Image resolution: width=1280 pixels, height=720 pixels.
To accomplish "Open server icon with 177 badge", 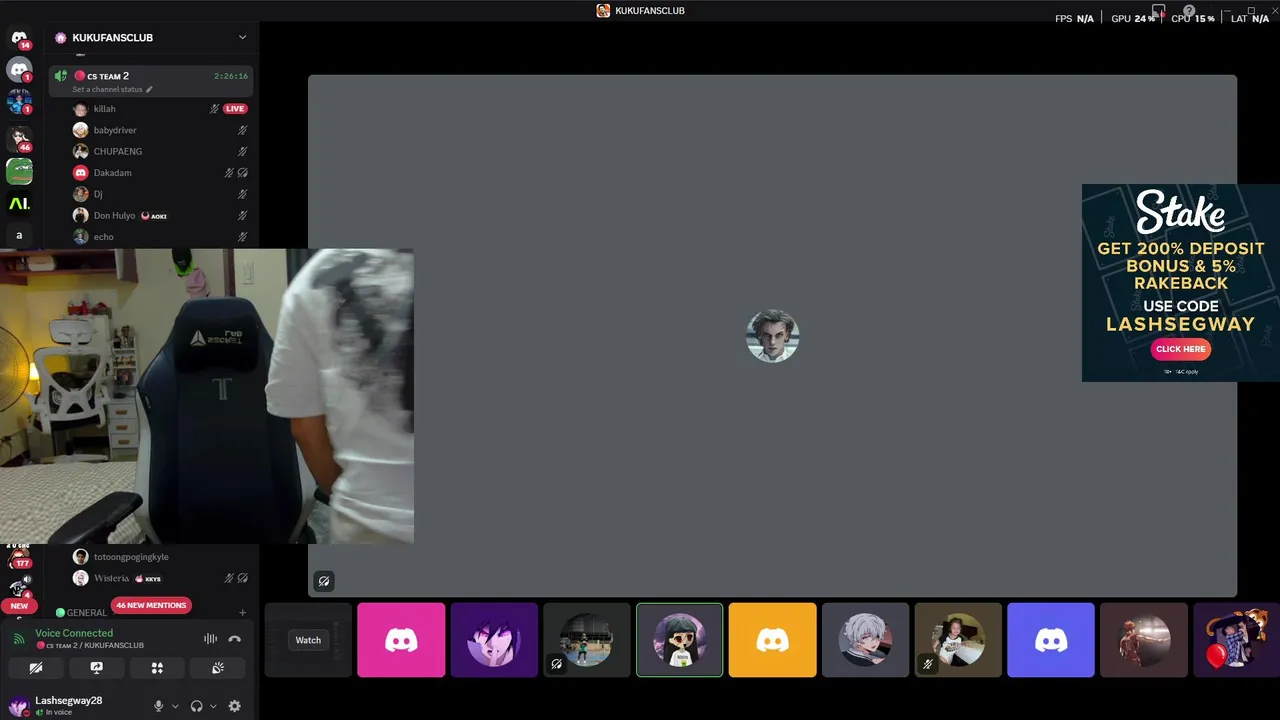I will (x=19, y=556).
